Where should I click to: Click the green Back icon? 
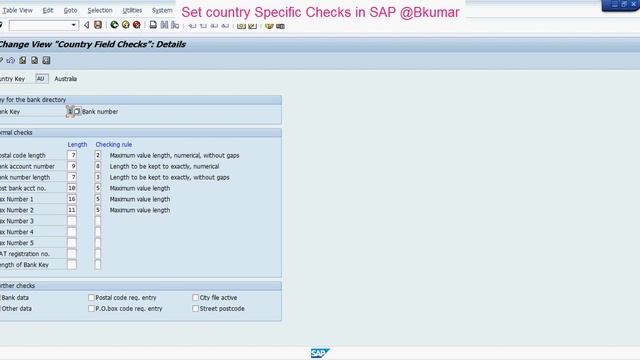point(114,25)
